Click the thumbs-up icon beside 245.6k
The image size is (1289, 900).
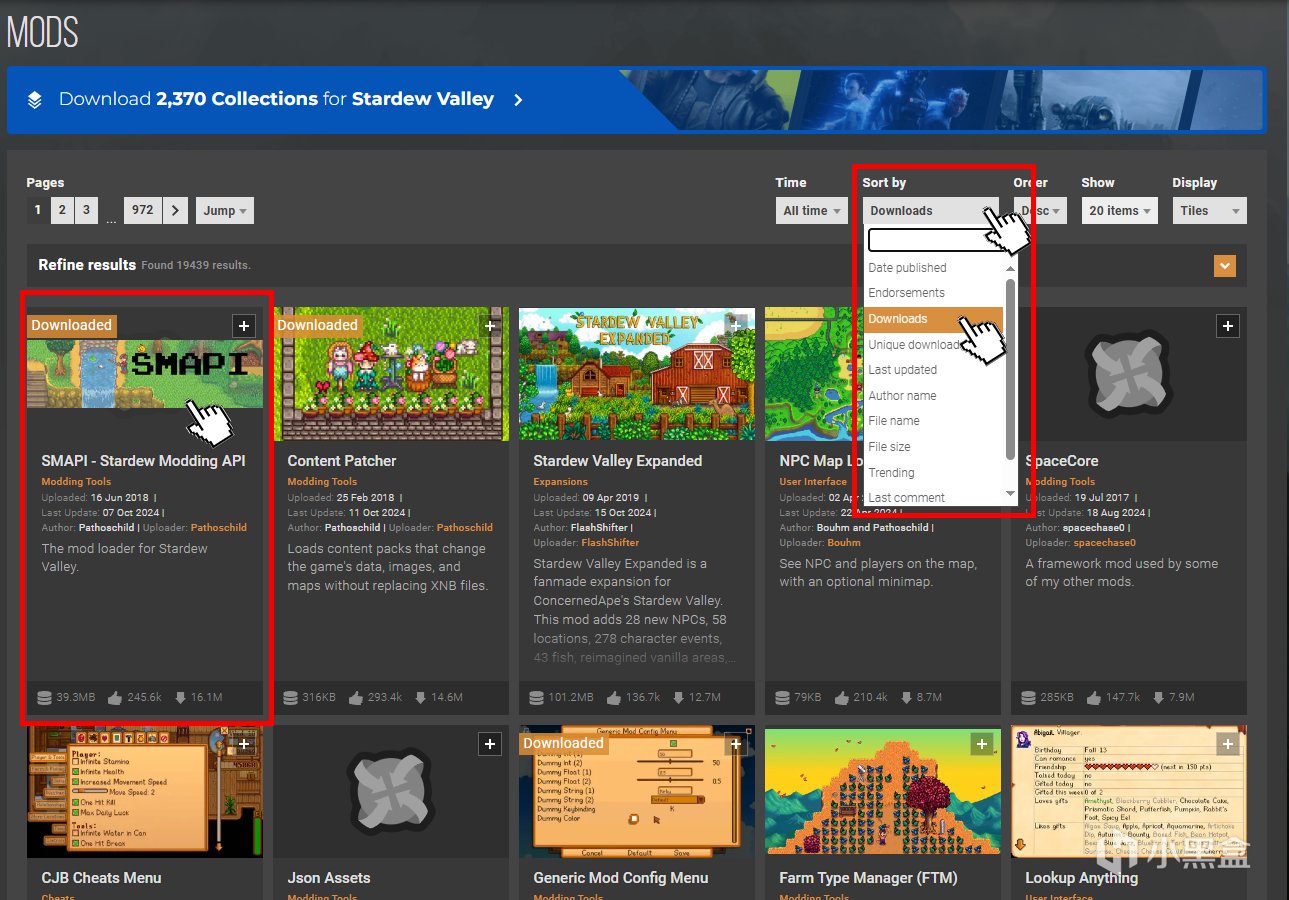[x=113, y=697]
